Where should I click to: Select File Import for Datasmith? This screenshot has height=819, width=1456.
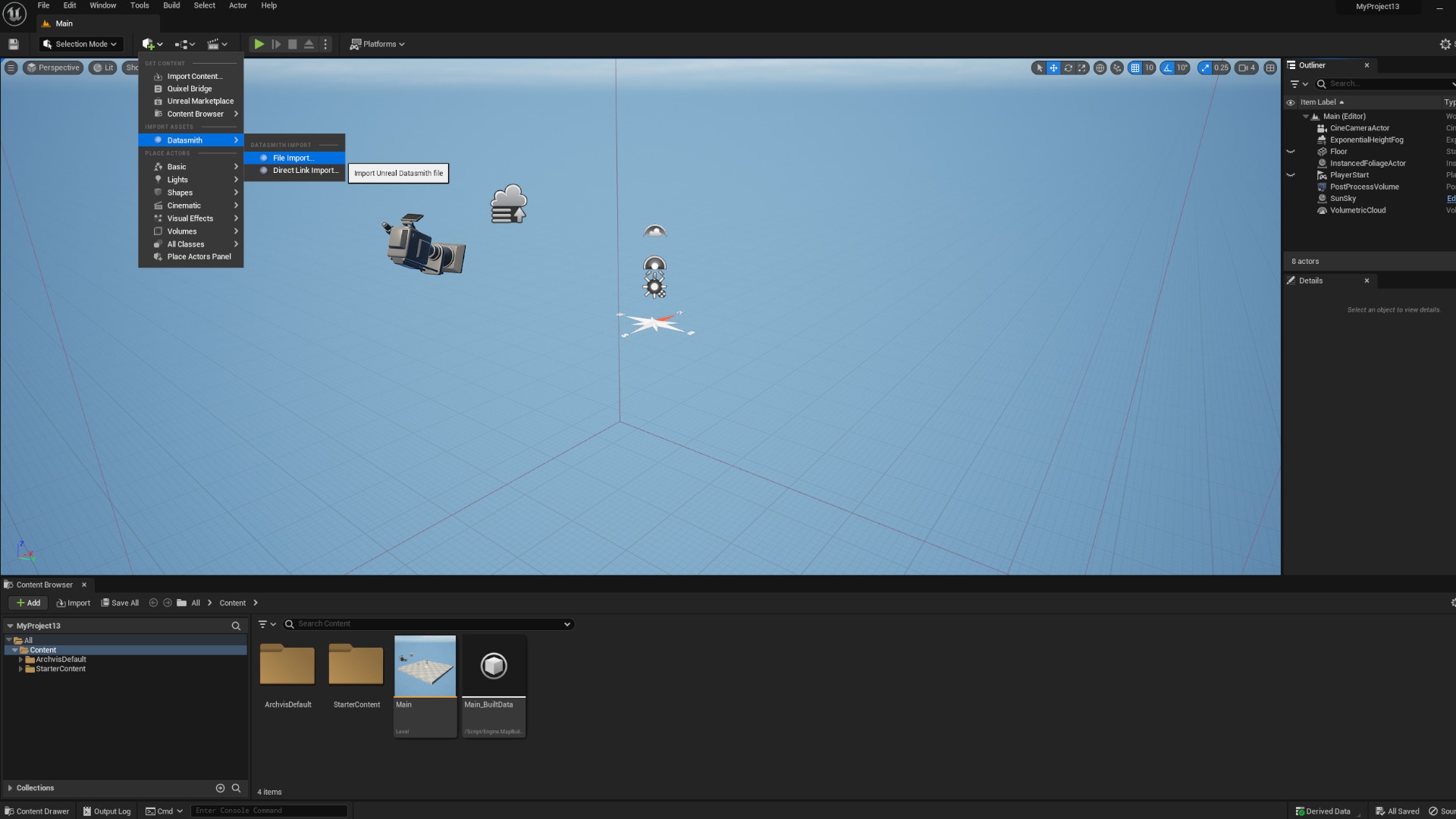293,157
